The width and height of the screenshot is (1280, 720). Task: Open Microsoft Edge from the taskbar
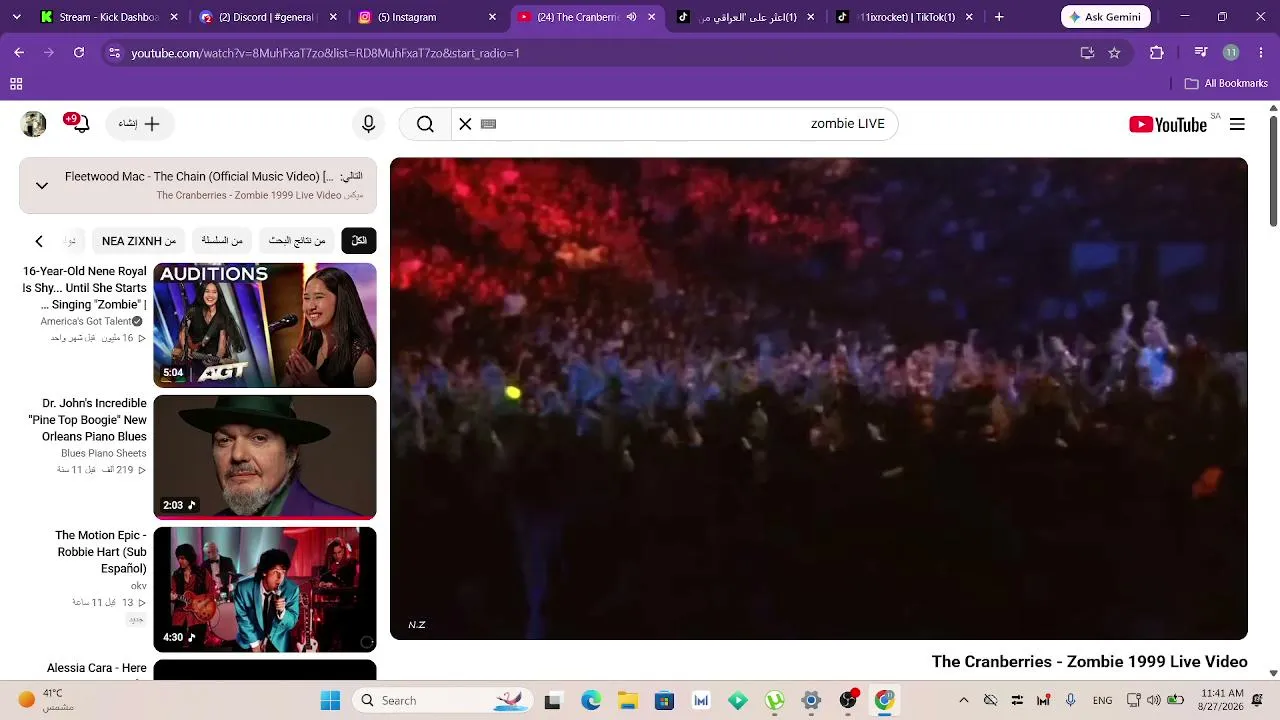pos(591,700)
